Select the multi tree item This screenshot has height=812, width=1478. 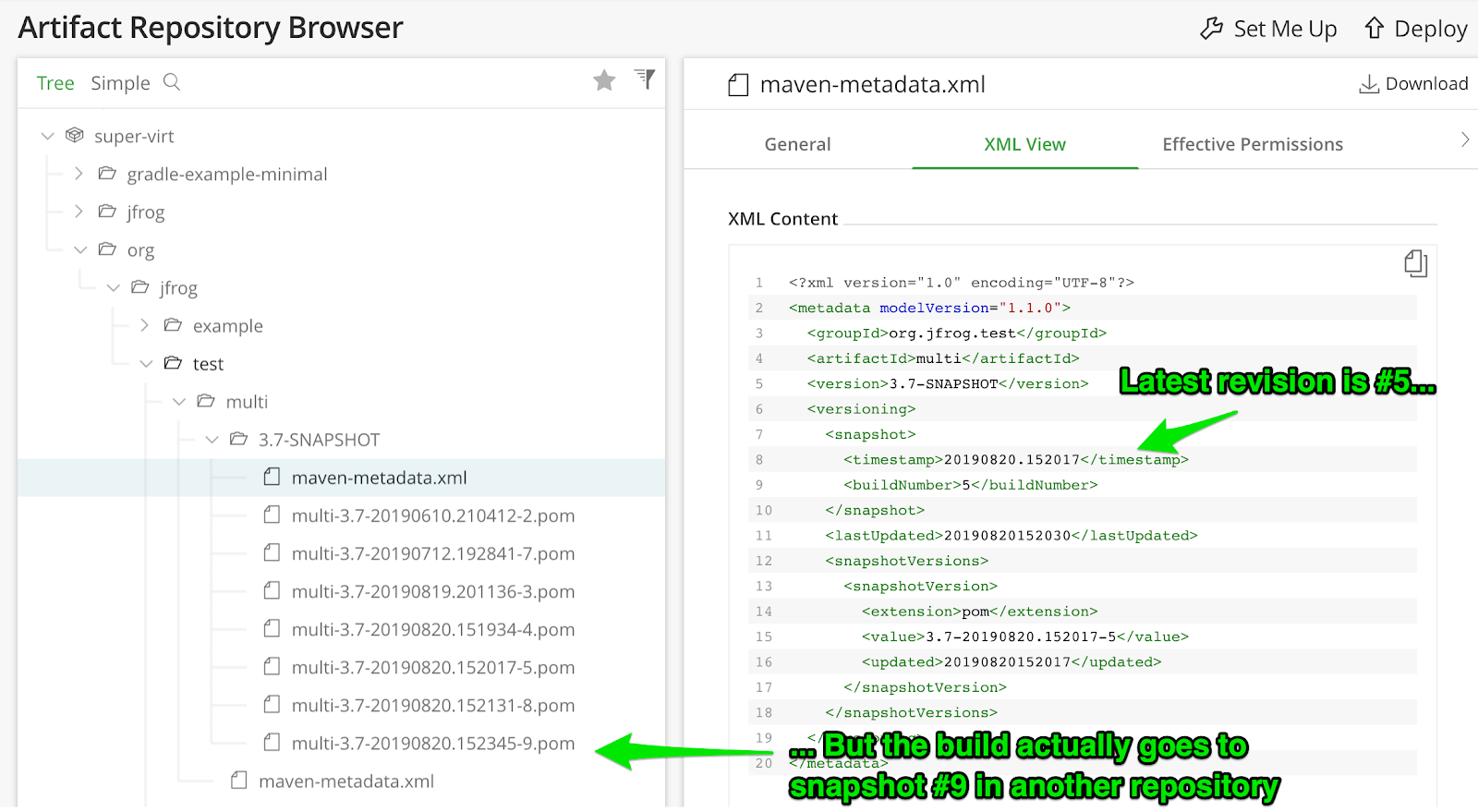(x=247, y=402)
